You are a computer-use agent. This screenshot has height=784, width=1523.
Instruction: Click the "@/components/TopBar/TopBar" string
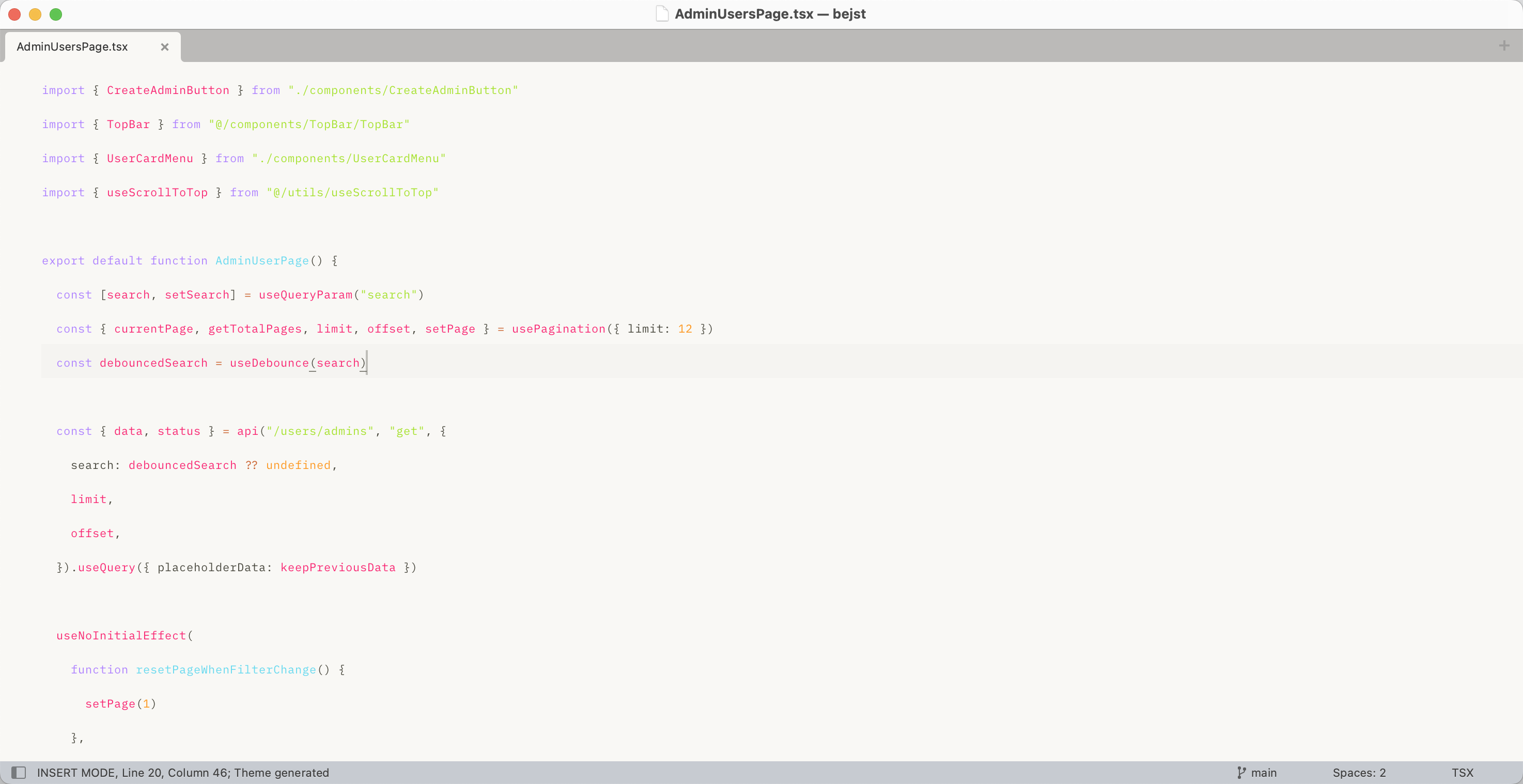coord(309,124)
